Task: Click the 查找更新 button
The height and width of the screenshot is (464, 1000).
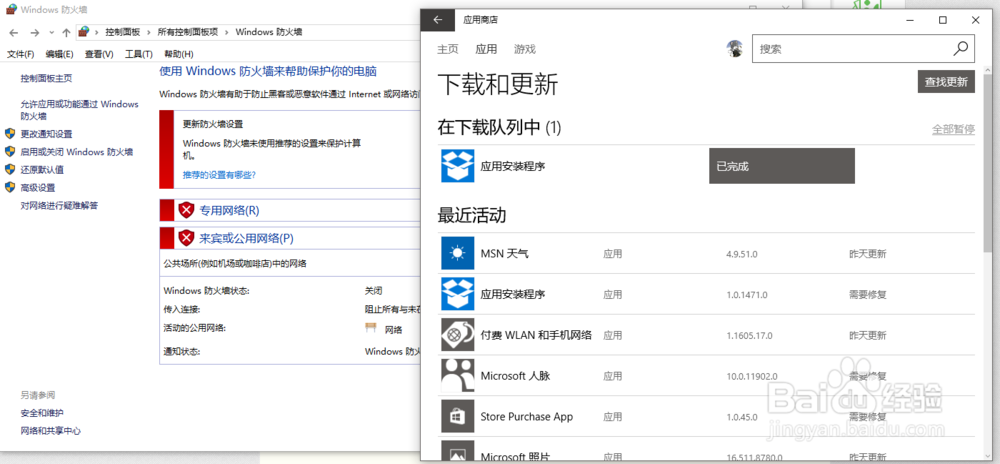Action: pyautogui.click(x=946, y=82)
